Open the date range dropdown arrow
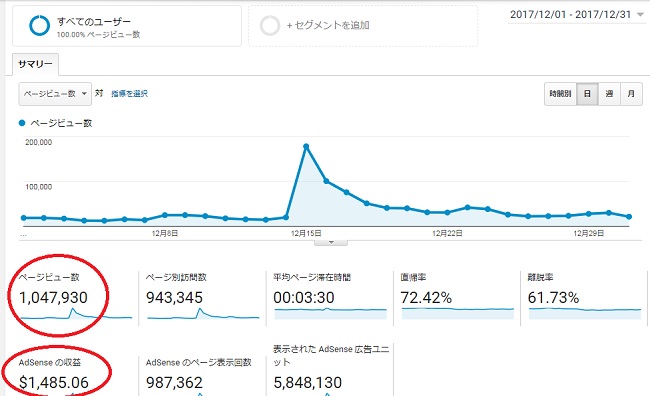Image resolution: width=650 pixels, height=396 pixels. tap(640, 15)
